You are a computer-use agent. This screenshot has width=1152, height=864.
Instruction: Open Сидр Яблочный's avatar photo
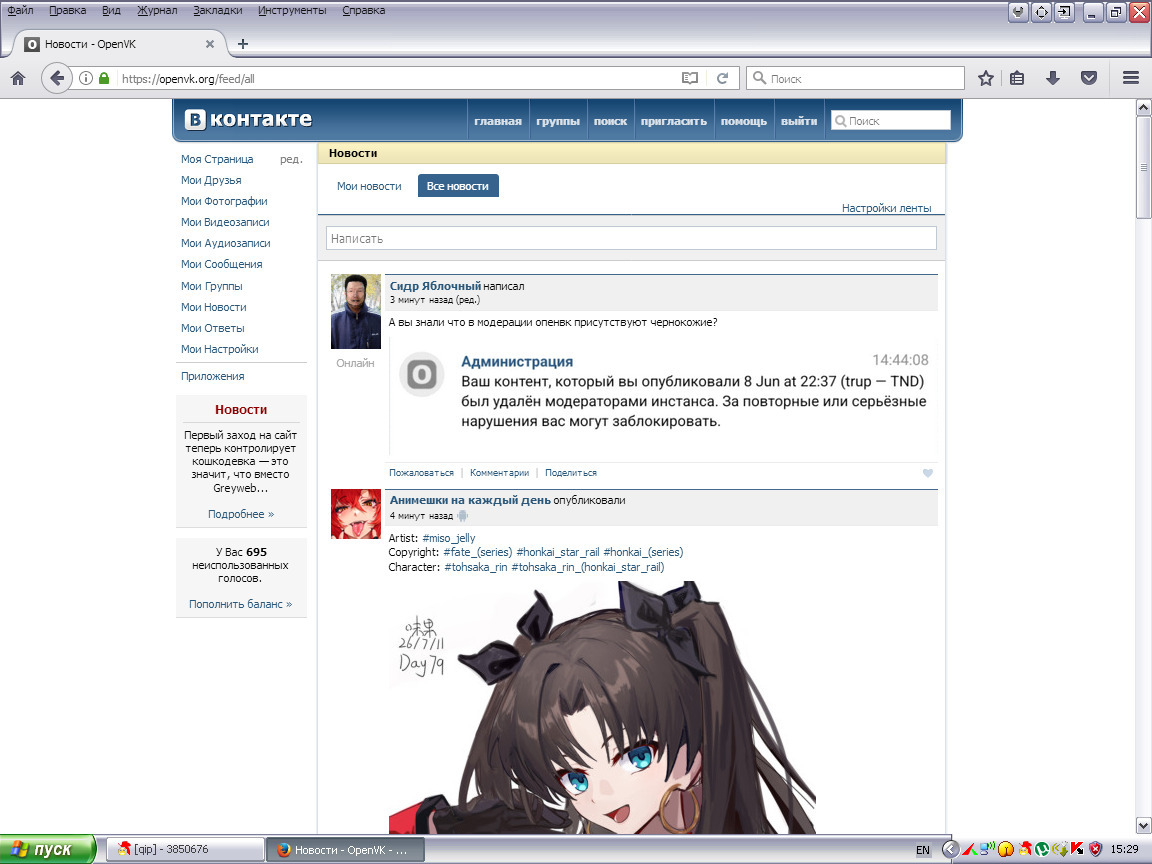(356, 312)
